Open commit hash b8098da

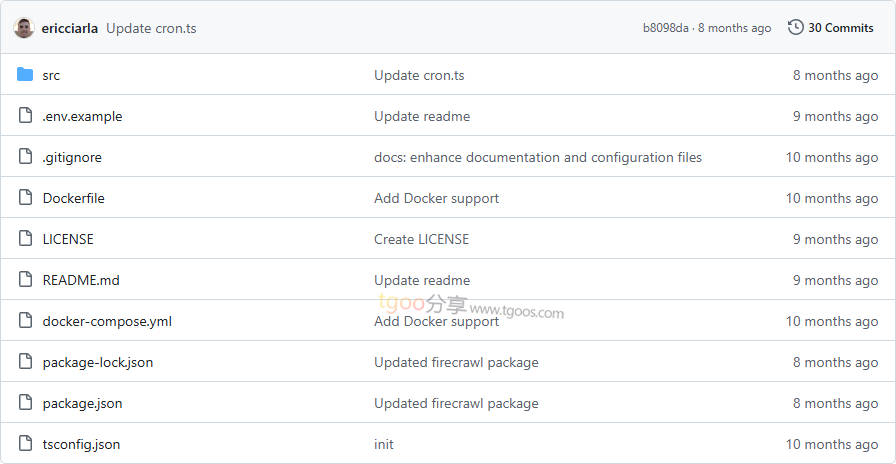click(x=665, y=28)
